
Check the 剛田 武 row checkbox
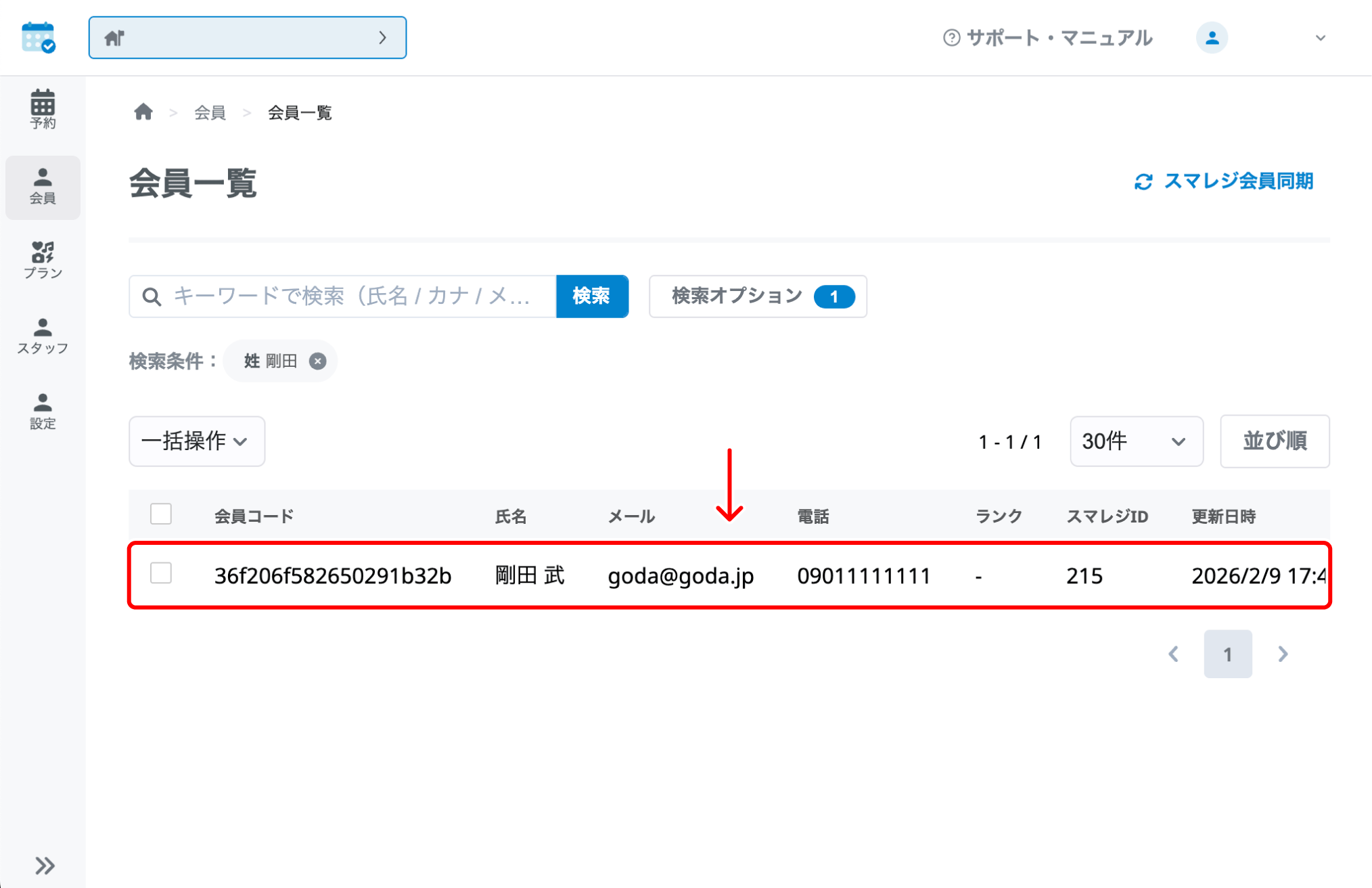coord(161,573)
